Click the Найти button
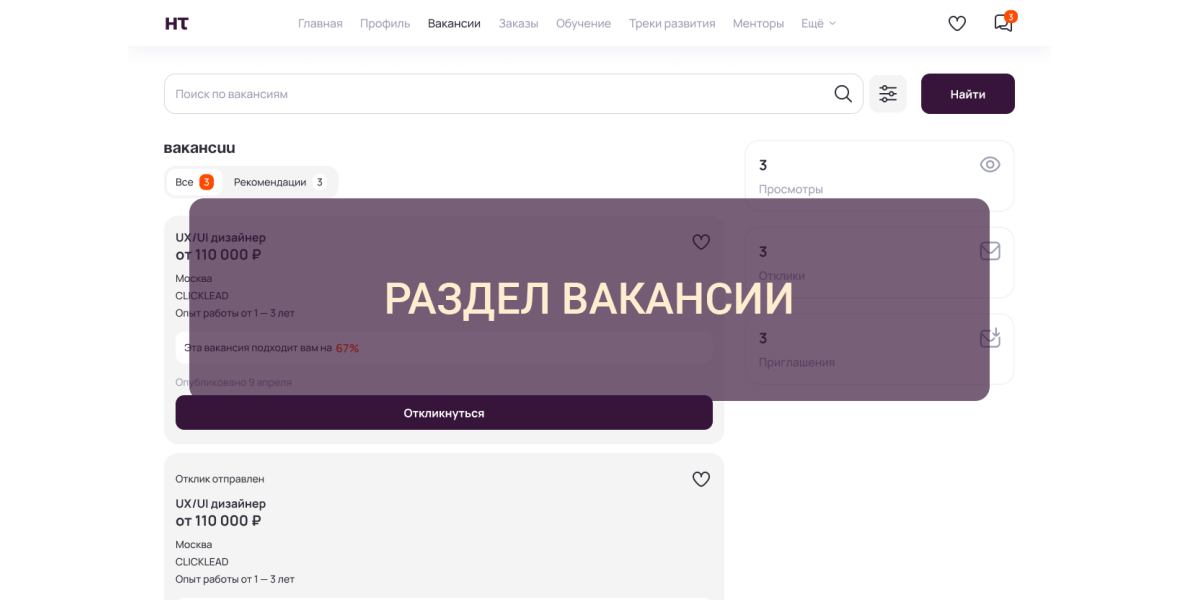 point(968,94)
